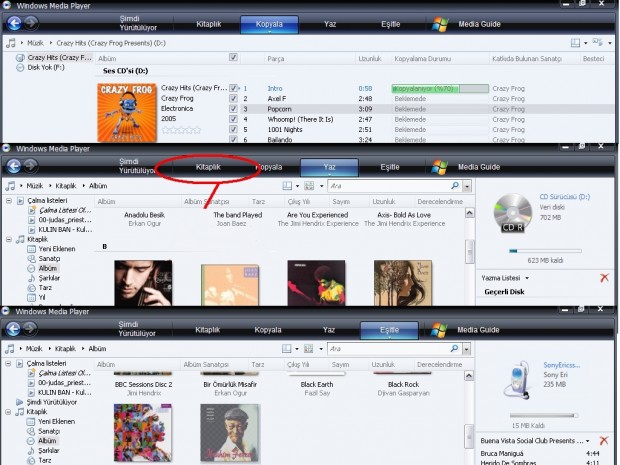
Task: Click the forward arrow in the top window
Action: [x=31, y=23]
